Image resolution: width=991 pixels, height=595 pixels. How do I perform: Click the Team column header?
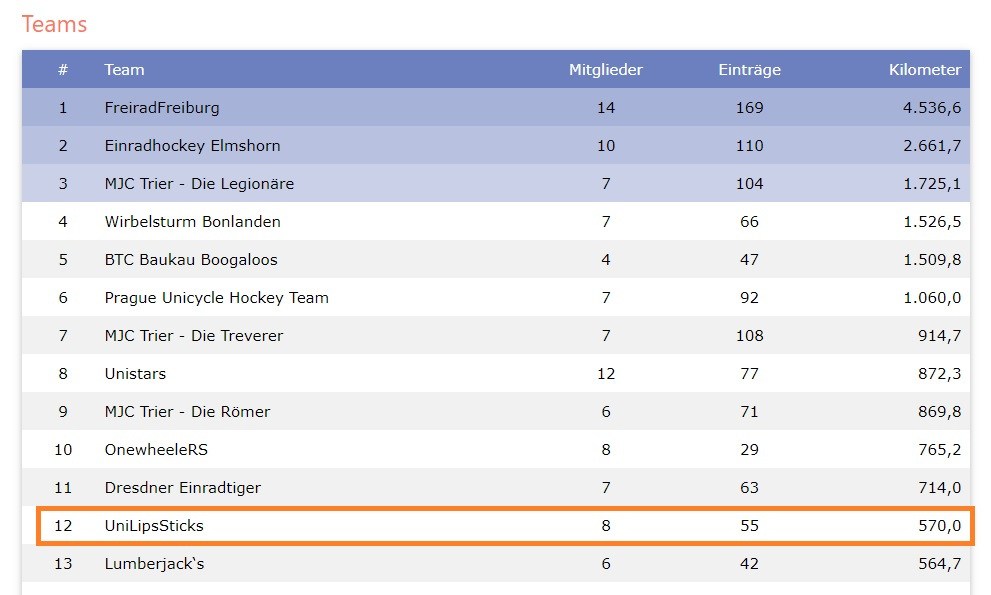coord(124,70)
